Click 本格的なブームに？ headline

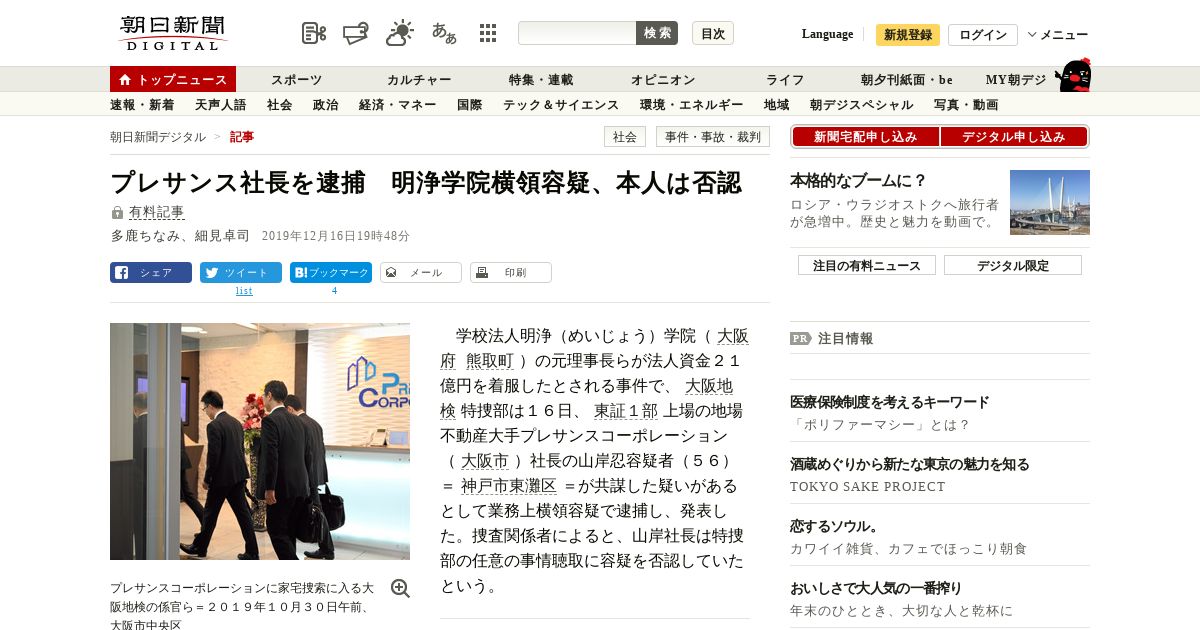click(859, 181)
